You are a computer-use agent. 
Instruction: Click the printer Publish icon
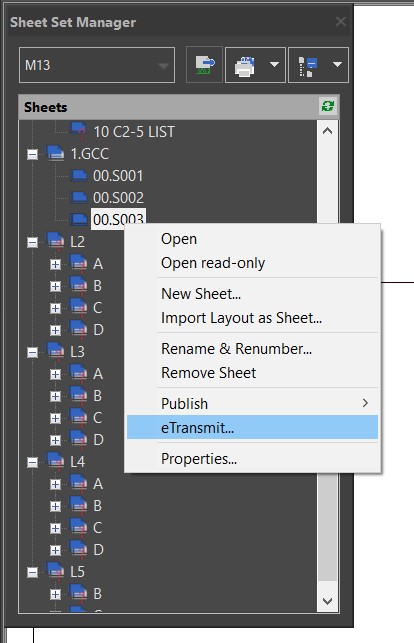point(245,65)
